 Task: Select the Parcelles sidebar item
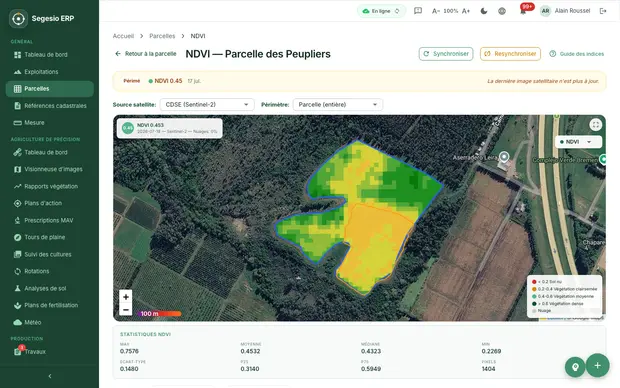tap(49, 89)
